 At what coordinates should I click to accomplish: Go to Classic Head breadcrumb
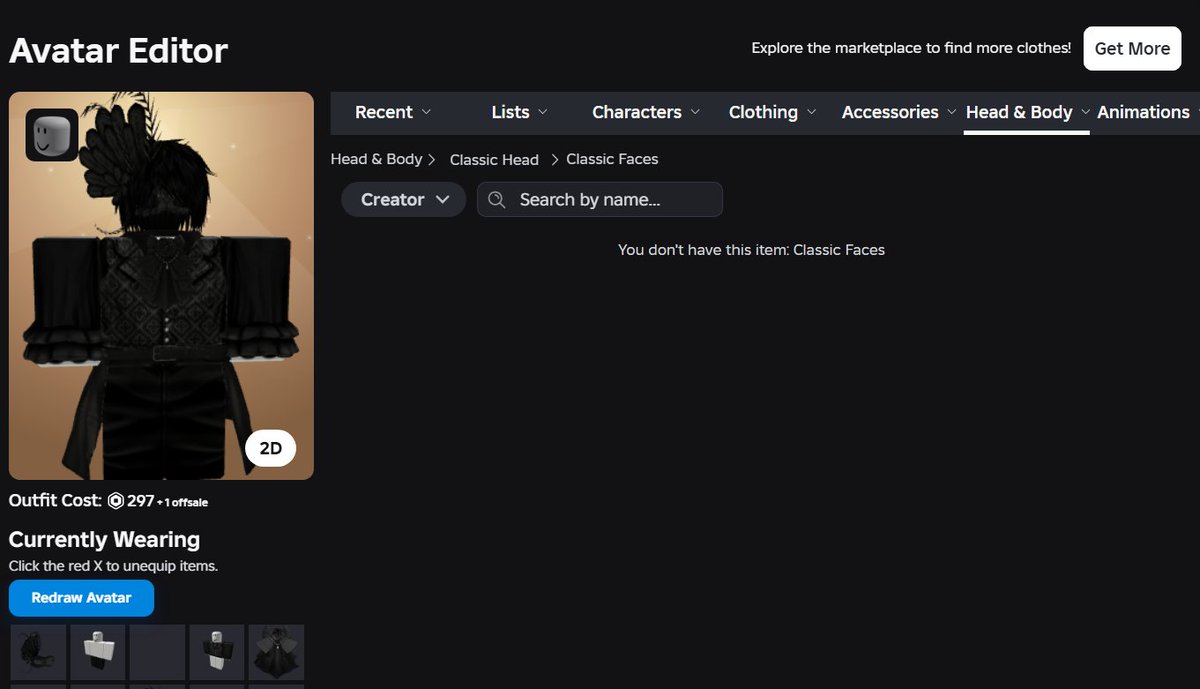(x=494, y=160)
